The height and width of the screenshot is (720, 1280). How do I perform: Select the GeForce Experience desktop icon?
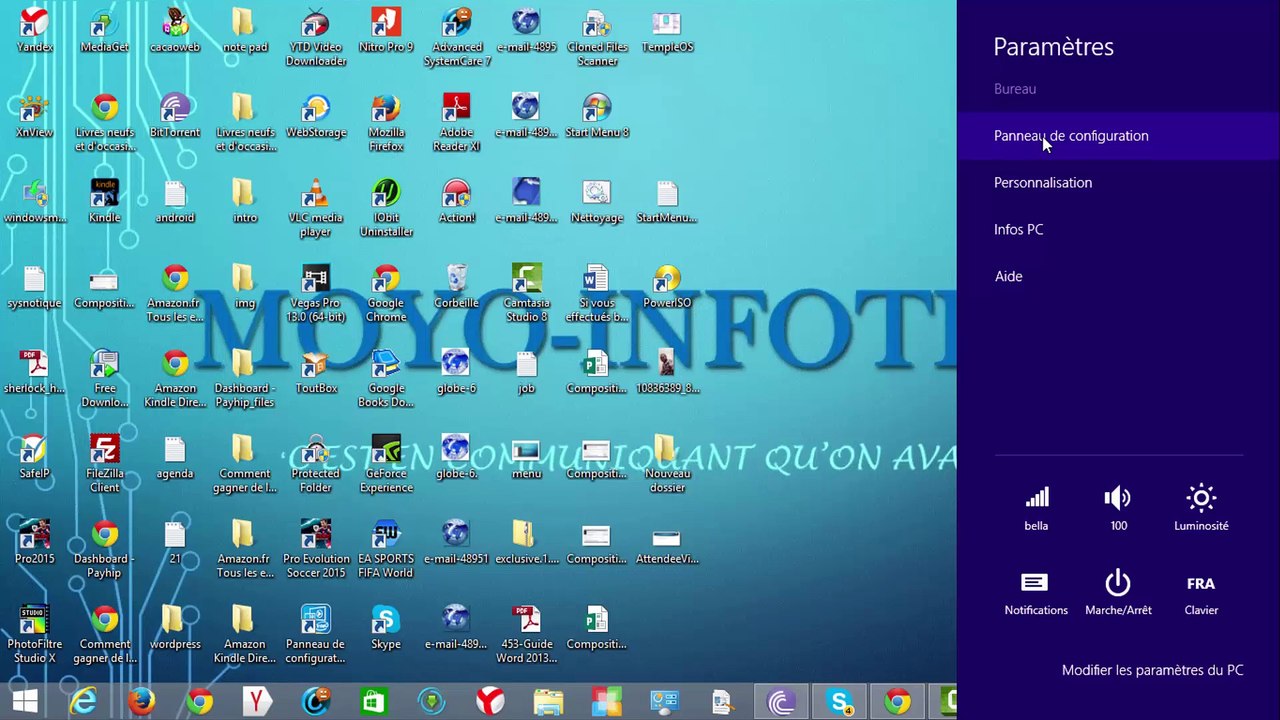pos(386,464)
